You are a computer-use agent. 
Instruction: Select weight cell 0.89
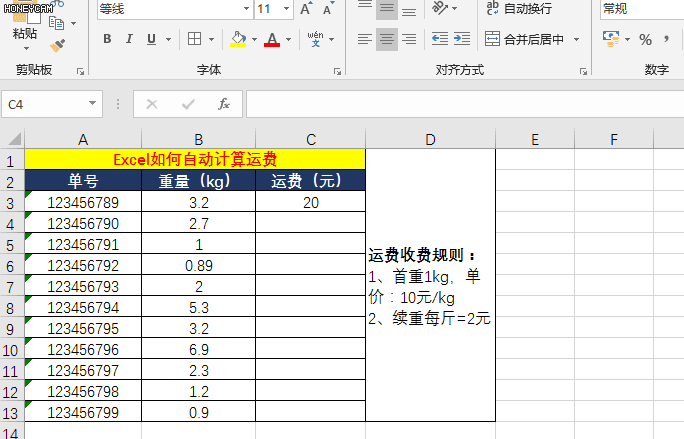point(198,265)
